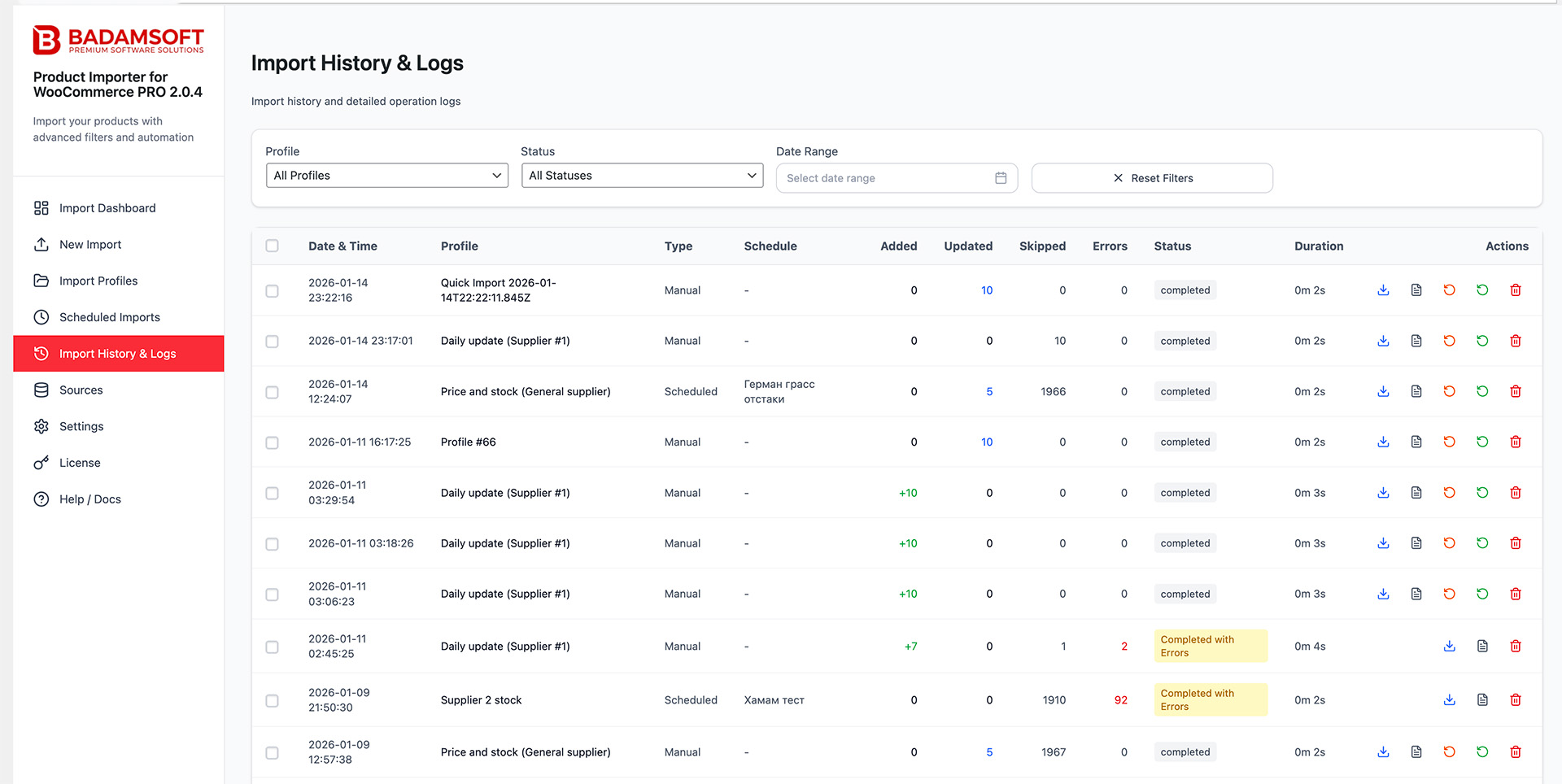Open Import Profiles from the sidebar
Screen dimensions: 1562x784
click(x=98, y=281)
